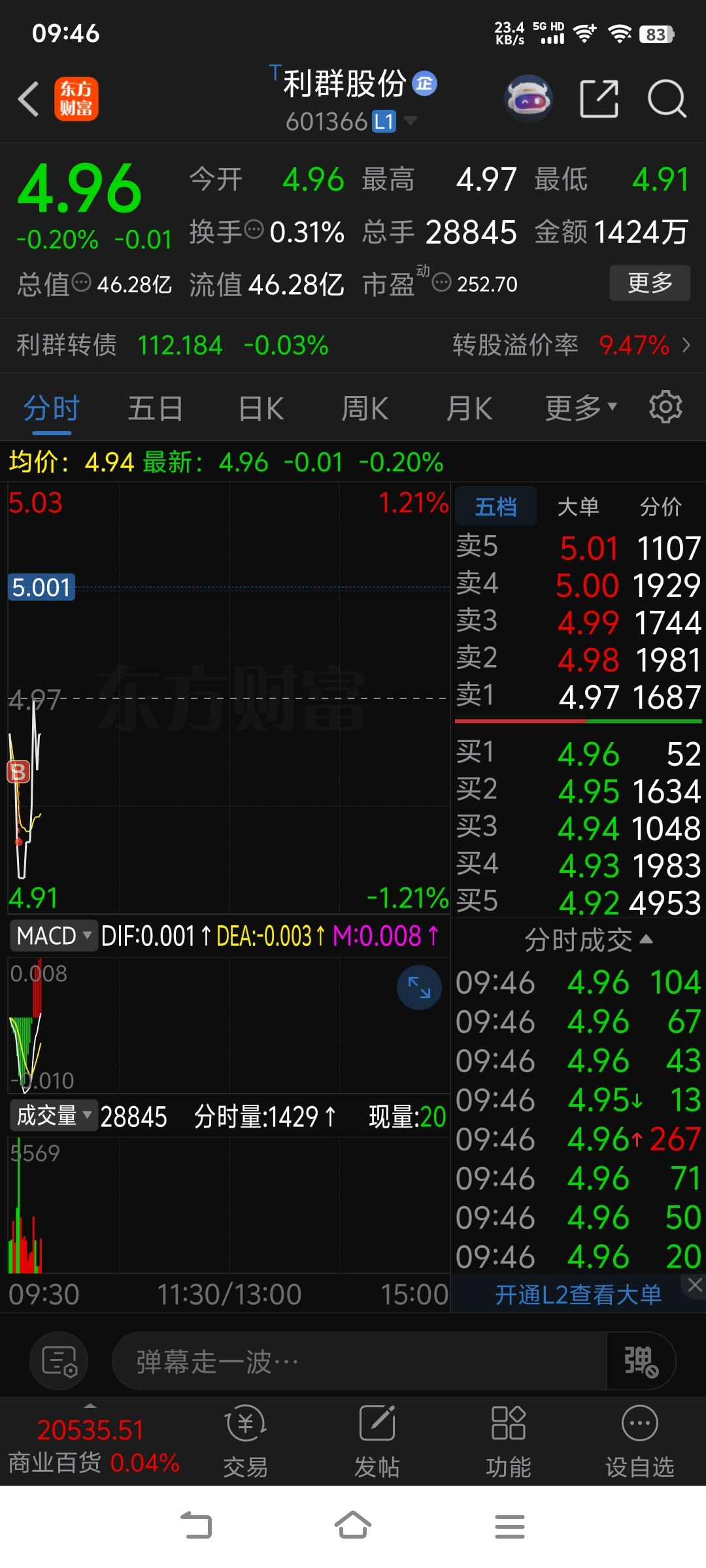
Task: Open the MACD indicator dropdown
Action: coord(54,936)
